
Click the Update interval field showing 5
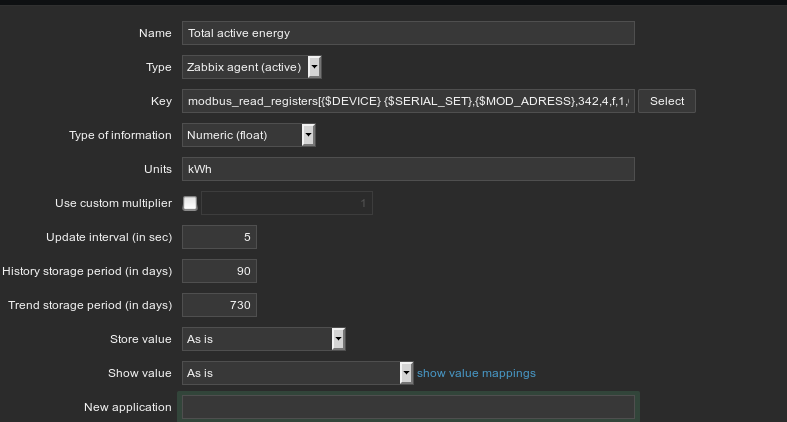click(220, 237)
